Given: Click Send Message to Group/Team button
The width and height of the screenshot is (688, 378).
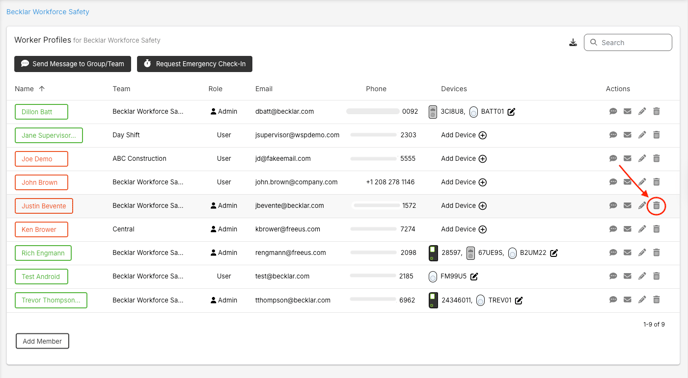Looking at the screenshot, I should click(72, 64).
